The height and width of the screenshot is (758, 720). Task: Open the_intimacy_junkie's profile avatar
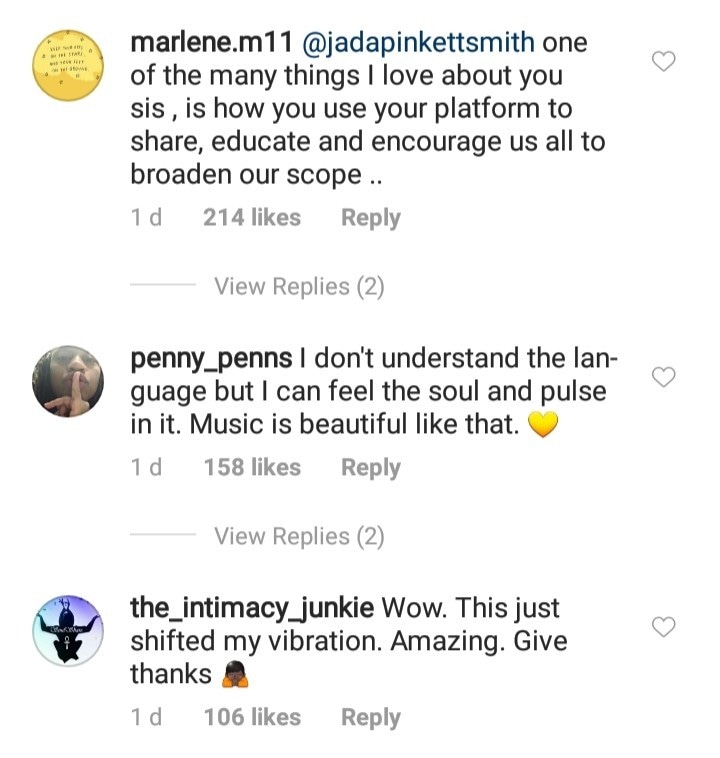tap(69, 631)
